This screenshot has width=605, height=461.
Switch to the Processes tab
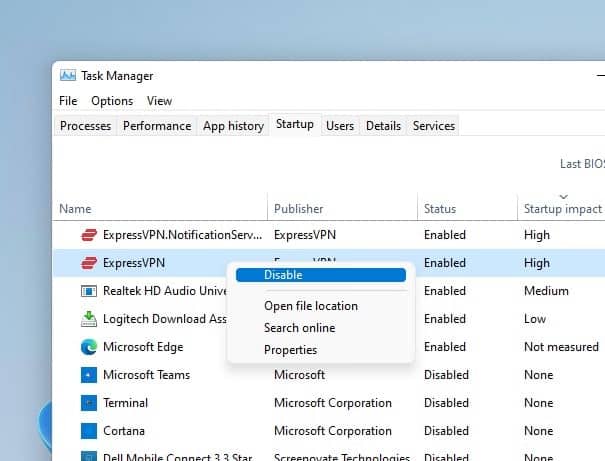[85, 126]
